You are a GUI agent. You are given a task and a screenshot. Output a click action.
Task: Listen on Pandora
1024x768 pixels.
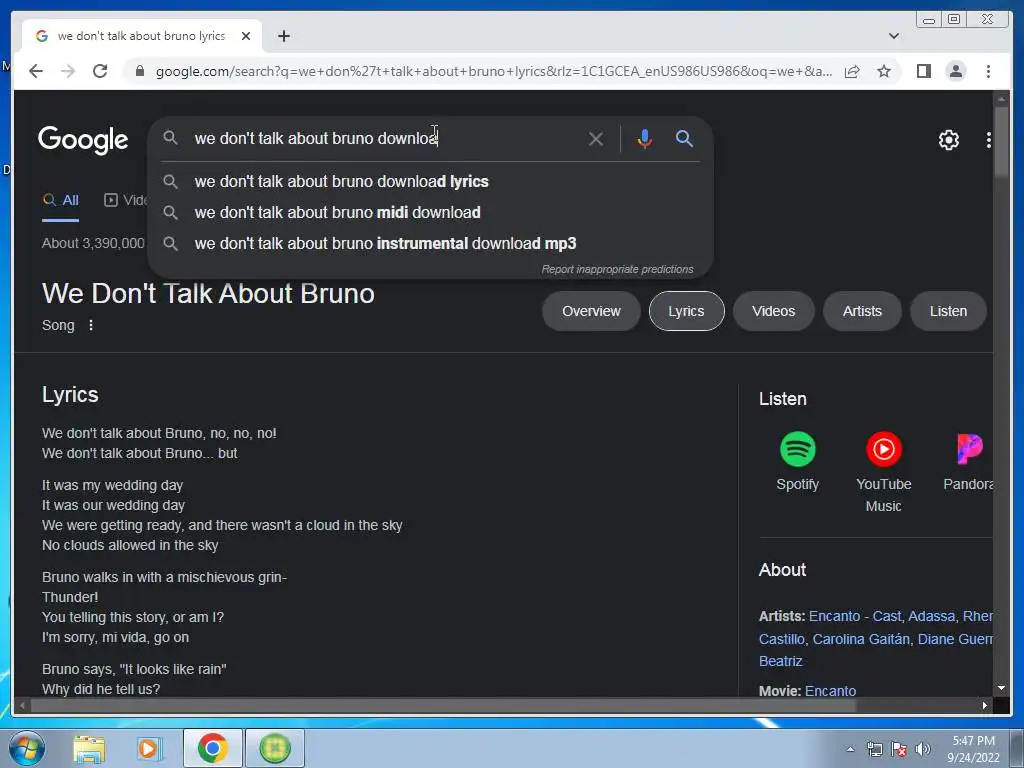(968, 462)
